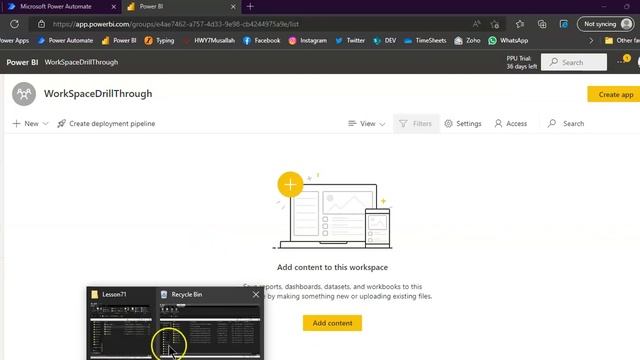The height and width of the screenshot is (360, 640).
Task: Open the Collections icon in the browser toolbar
Action: pyautogui.click(x=542, y=24)
